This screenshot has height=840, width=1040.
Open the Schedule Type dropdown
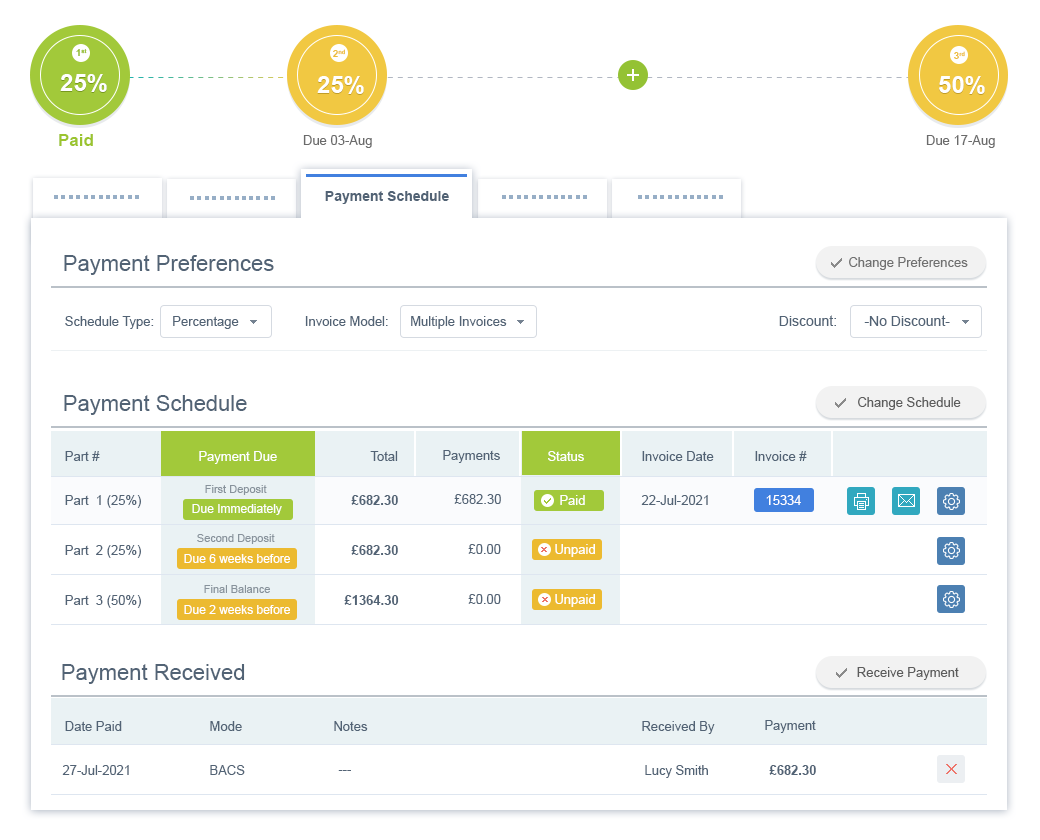point(216,321)
